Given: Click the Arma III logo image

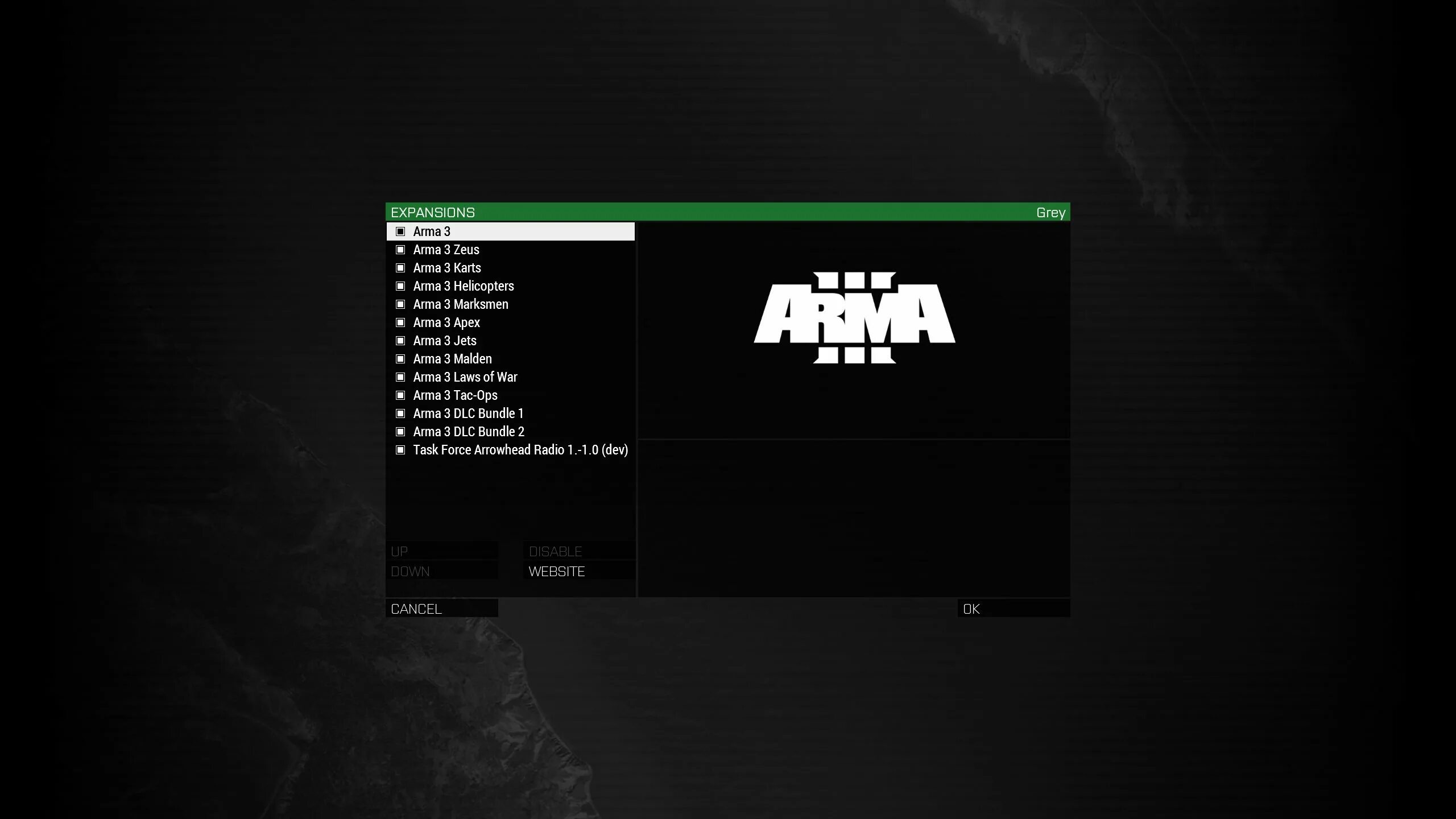Looking at the screenshot, I should click(x=854, y=317).
